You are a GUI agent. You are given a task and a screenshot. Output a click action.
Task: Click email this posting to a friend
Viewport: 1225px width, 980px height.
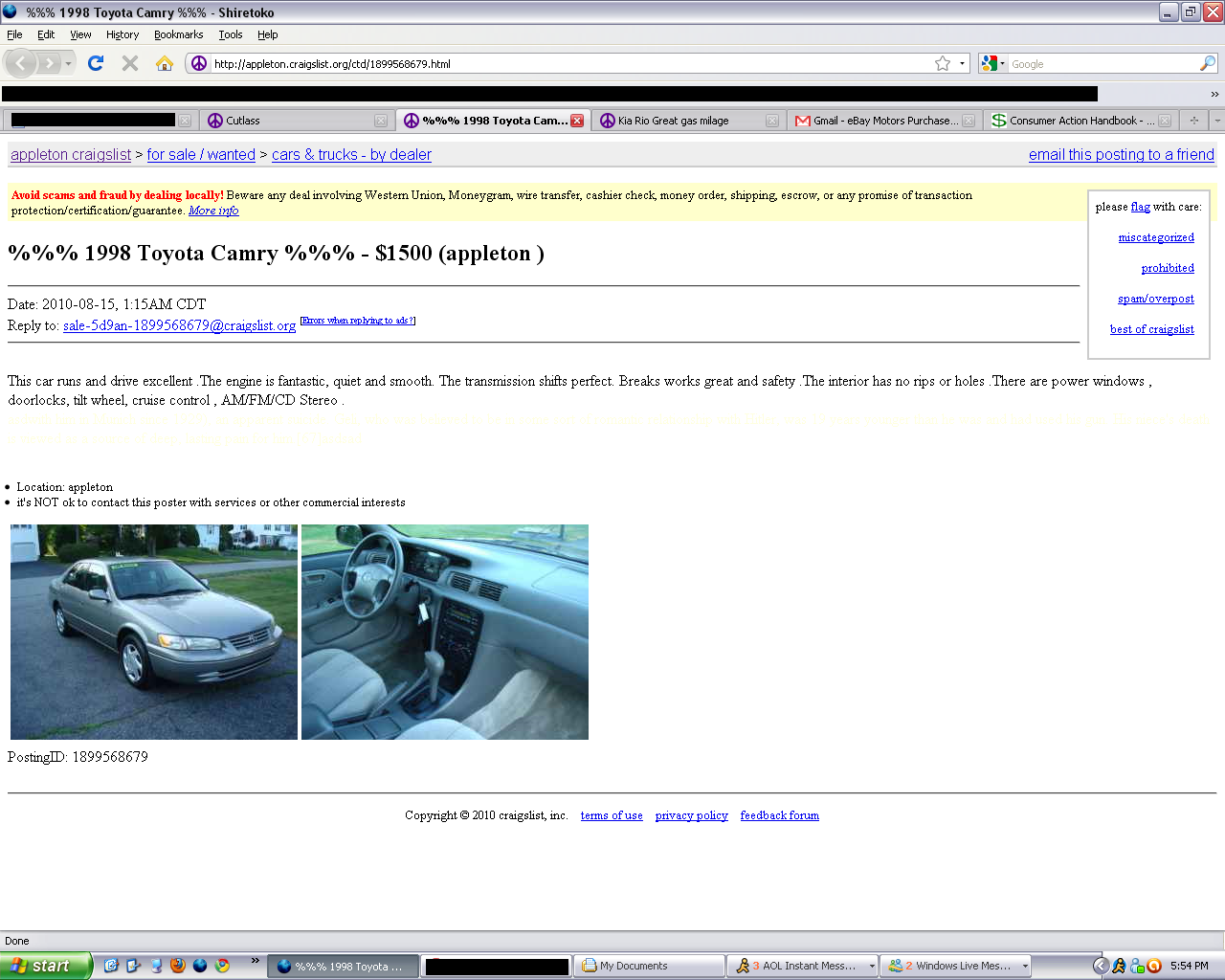[x=1121, y=155]
